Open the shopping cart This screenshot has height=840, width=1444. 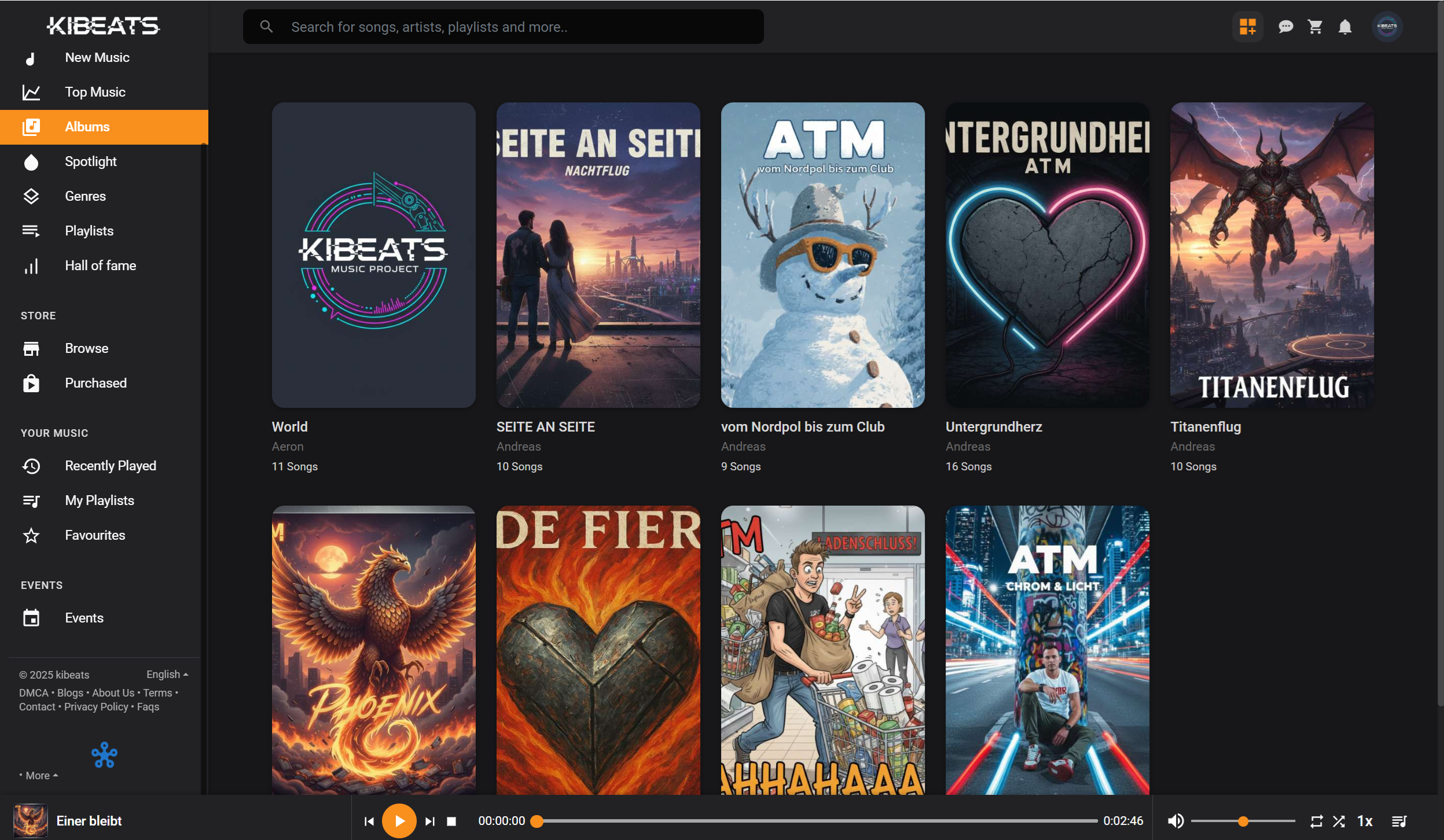[x=1315, y=27]
